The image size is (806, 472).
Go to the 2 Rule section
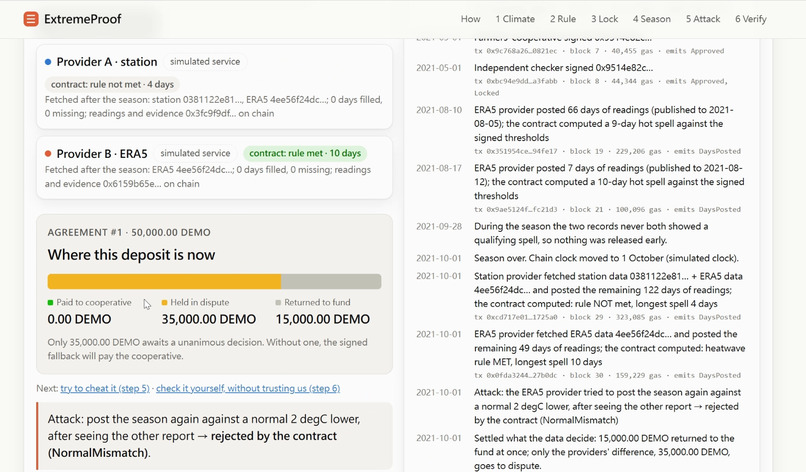click(x=563, y=19)
